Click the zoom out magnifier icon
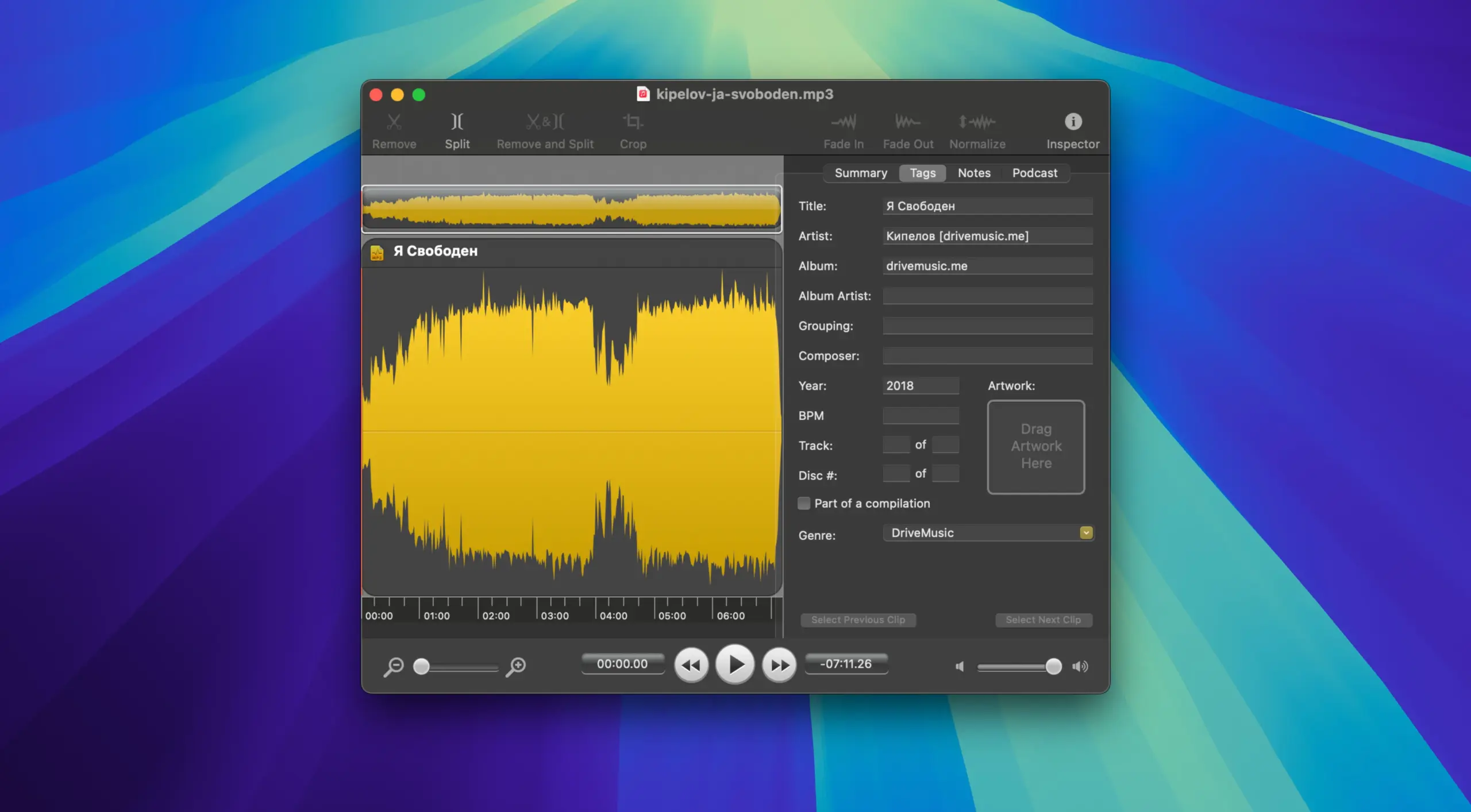 [x=394, y=666]
